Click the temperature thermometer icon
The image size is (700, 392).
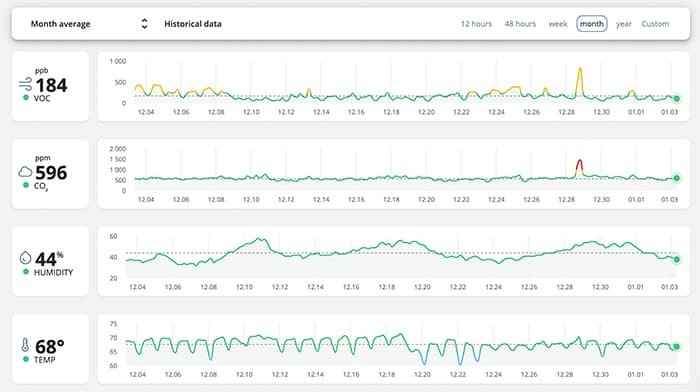[x=25, y=345]
